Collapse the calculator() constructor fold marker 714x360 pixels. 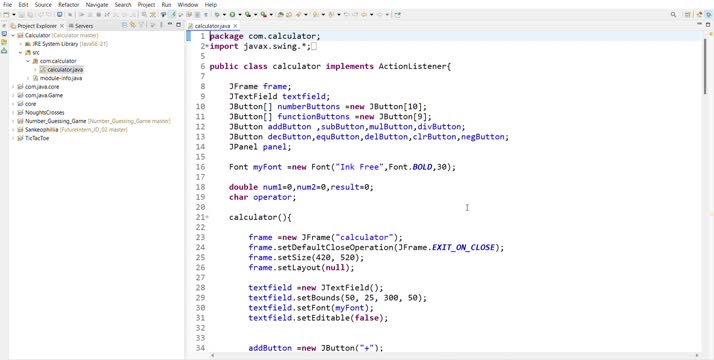pos(207,218)
